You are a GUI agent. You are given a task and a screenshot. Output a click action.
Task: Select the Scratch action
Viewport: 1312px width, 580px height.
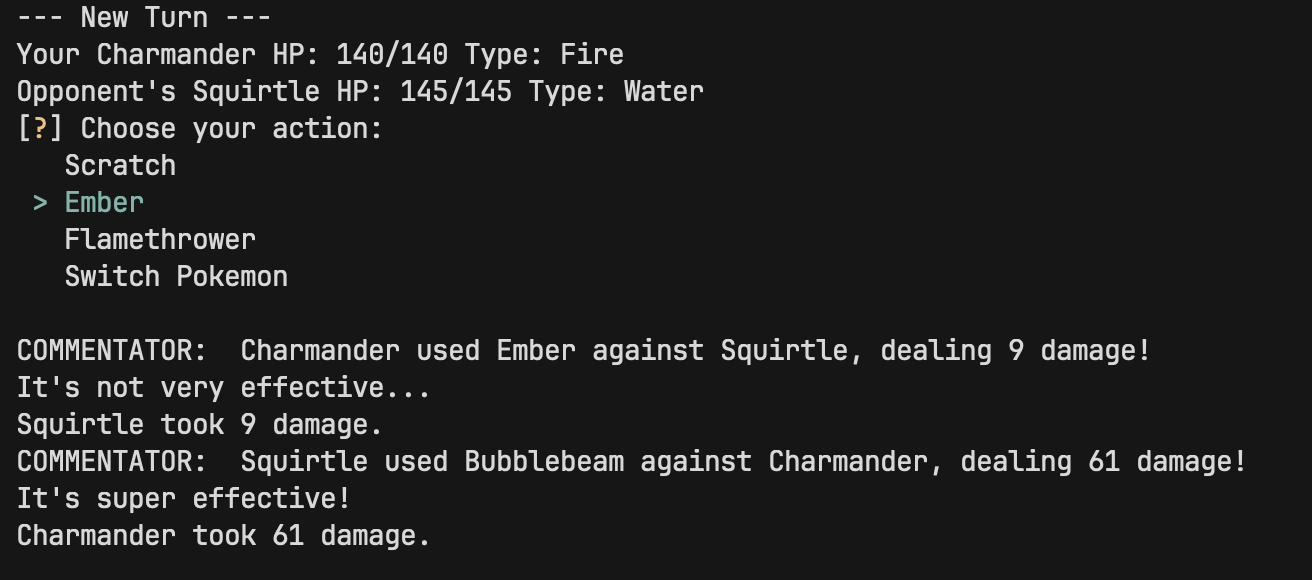pos(120,165)
